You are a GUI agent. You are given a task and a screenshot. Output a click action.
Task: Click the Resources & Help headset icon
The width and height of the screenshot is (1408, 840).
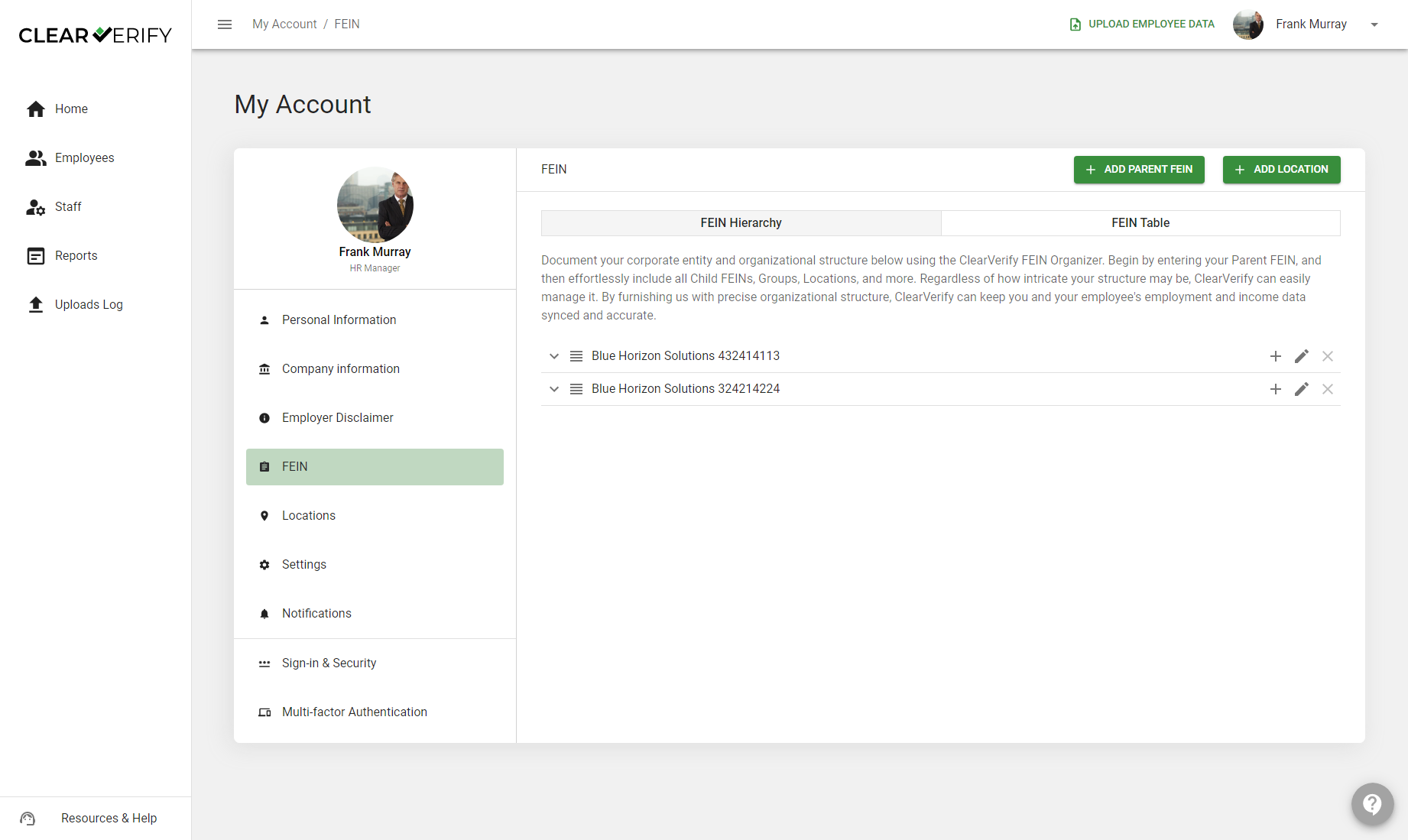click(x=28, y=819)
